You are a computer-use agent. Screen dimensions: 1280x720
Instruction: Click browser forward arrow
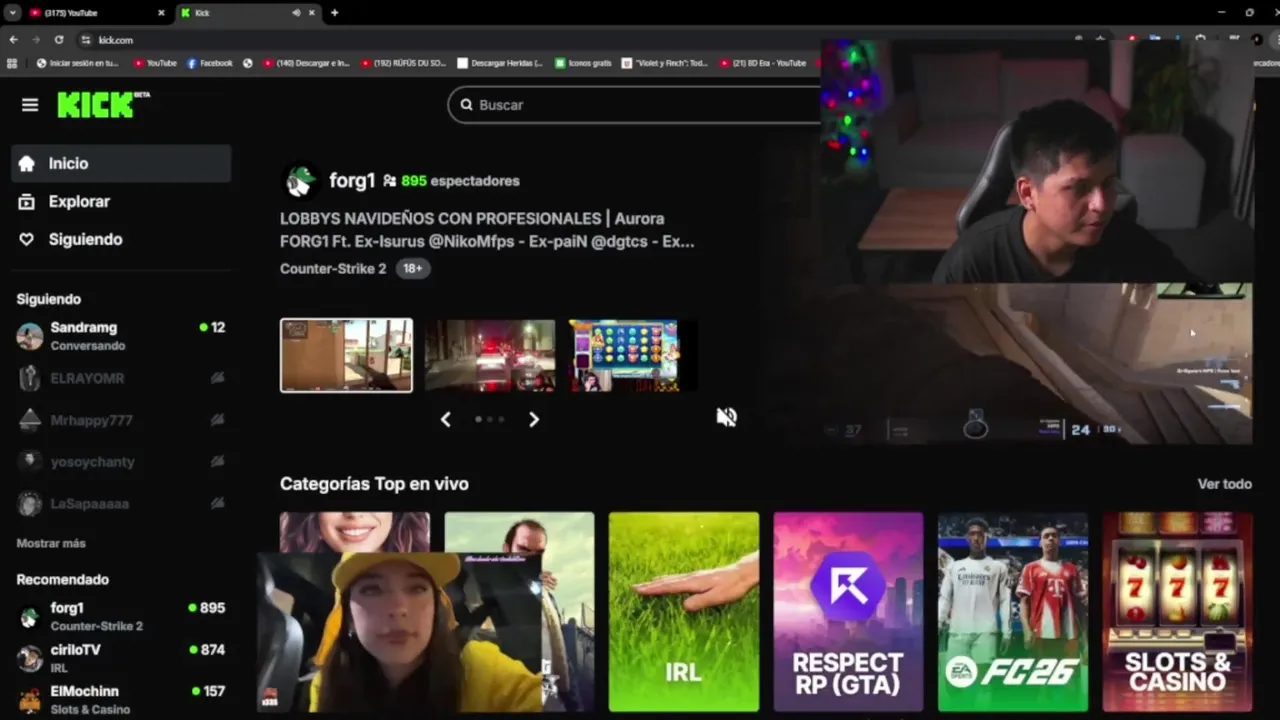point(36,40)
